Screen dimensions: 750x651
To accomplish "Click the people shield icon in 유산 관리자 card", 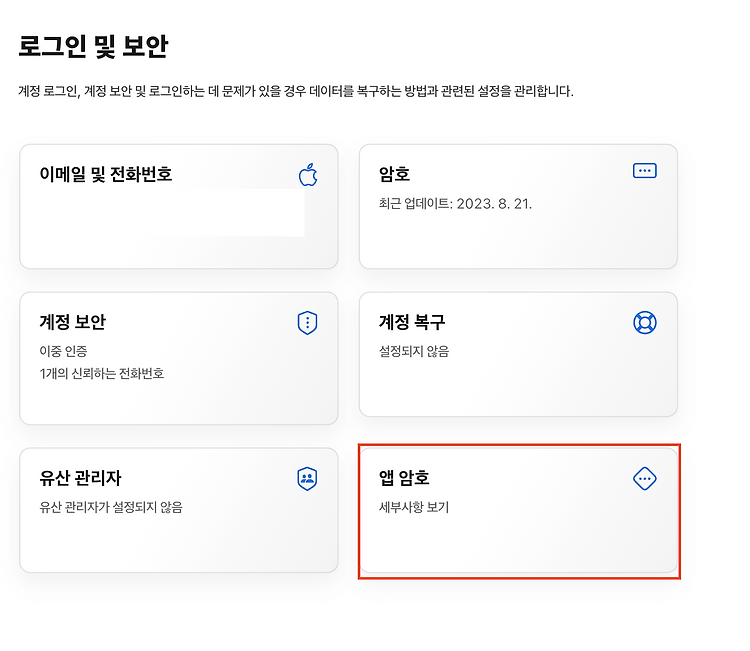I will [x=308, y=479].
